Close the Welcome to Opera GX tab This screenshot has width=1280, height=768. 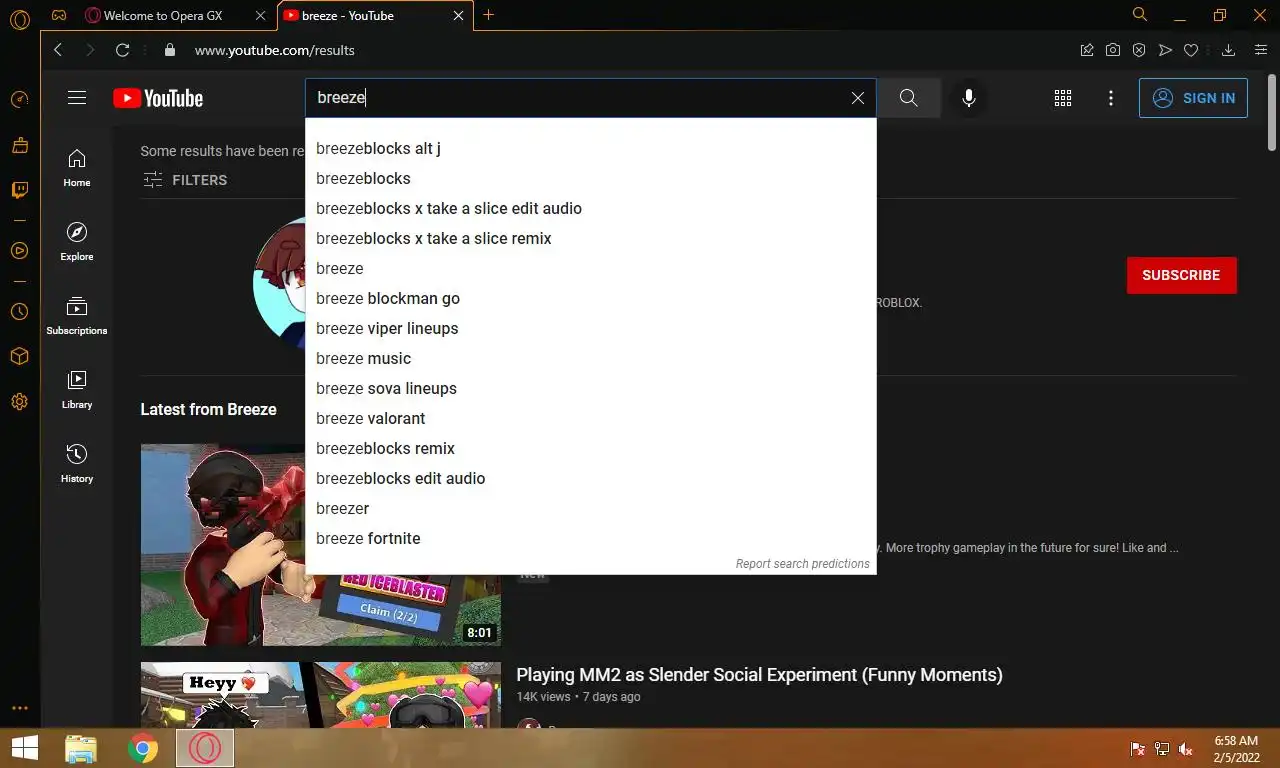[261, 16]
